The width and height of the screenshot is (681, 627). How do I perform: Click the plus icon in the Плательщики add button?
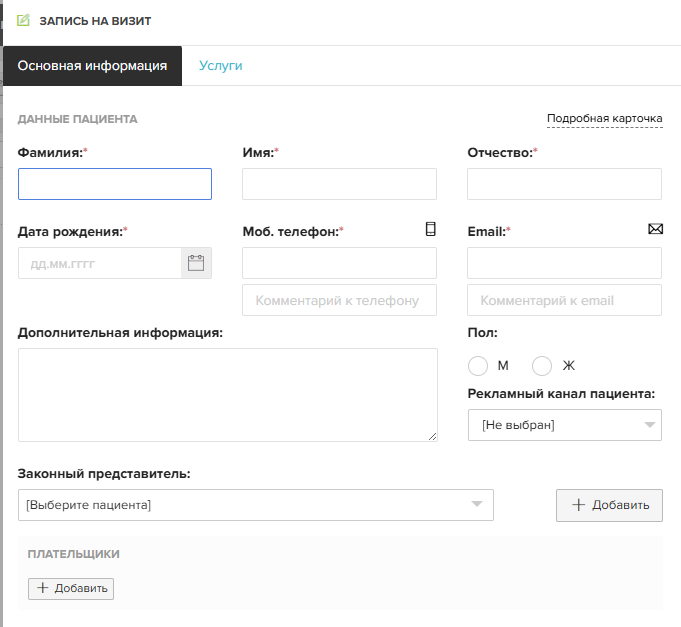click(x=43, y=588)
